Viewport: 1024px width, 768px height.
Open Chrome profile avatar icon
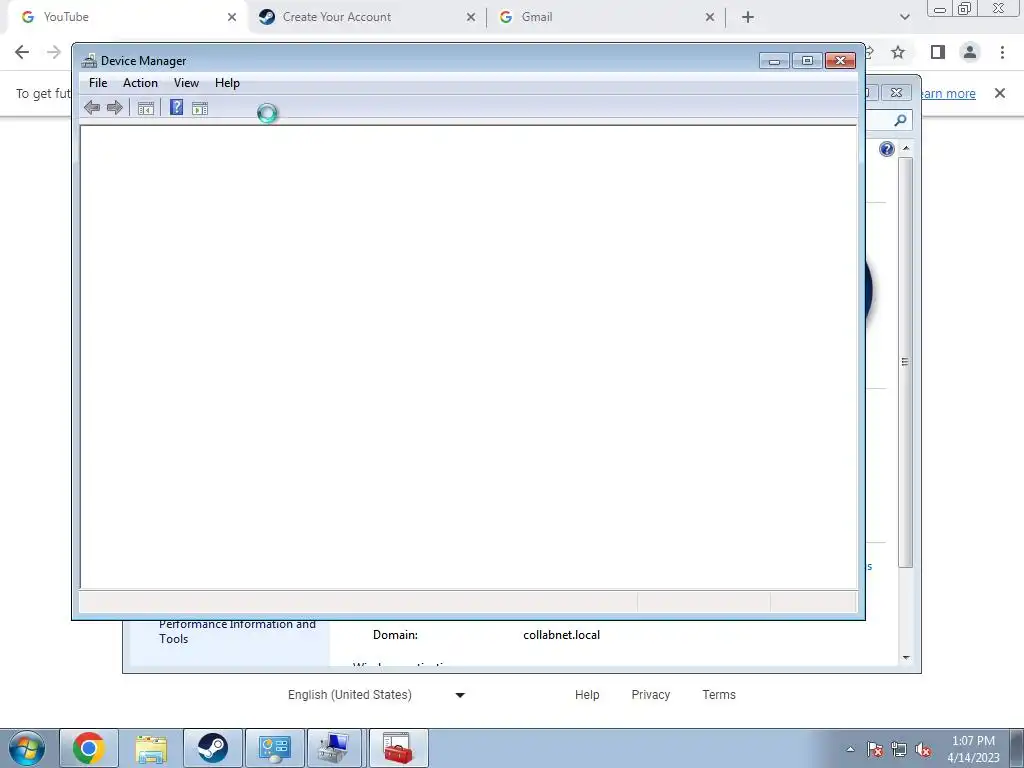(970, 52)
